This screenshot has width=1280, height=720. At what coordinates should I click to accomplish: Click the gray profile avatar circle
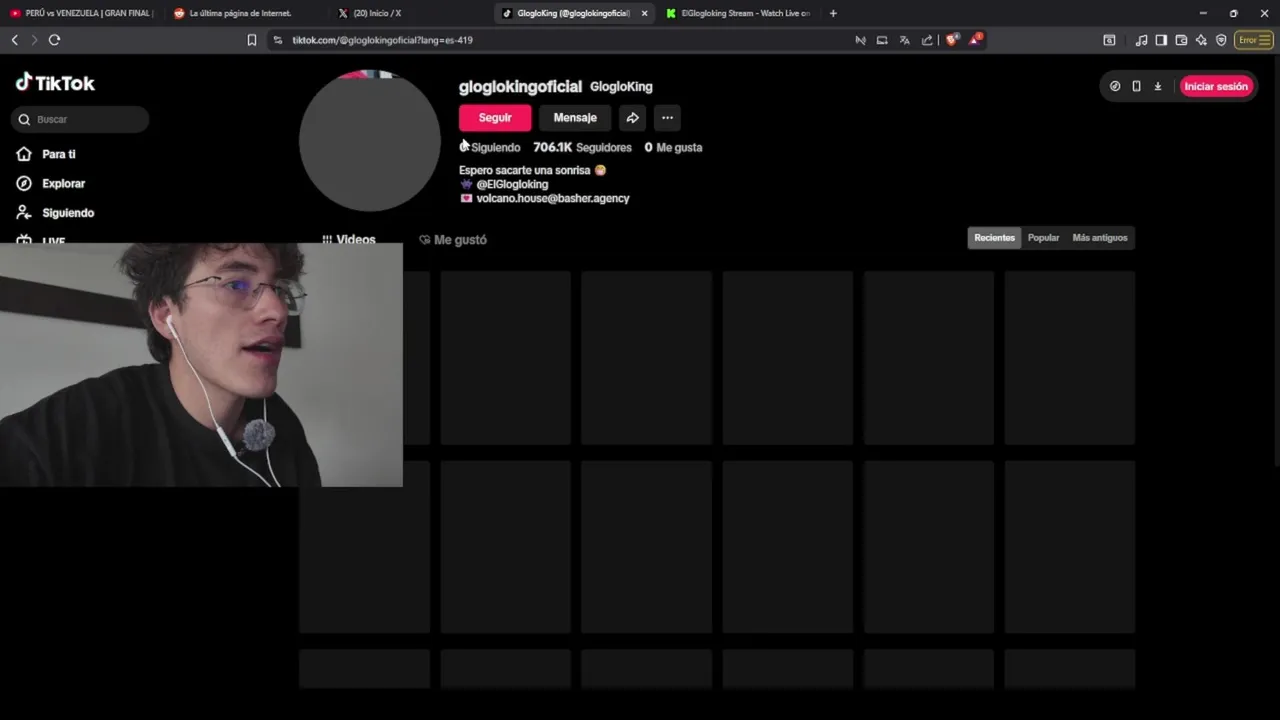[370, 141]
